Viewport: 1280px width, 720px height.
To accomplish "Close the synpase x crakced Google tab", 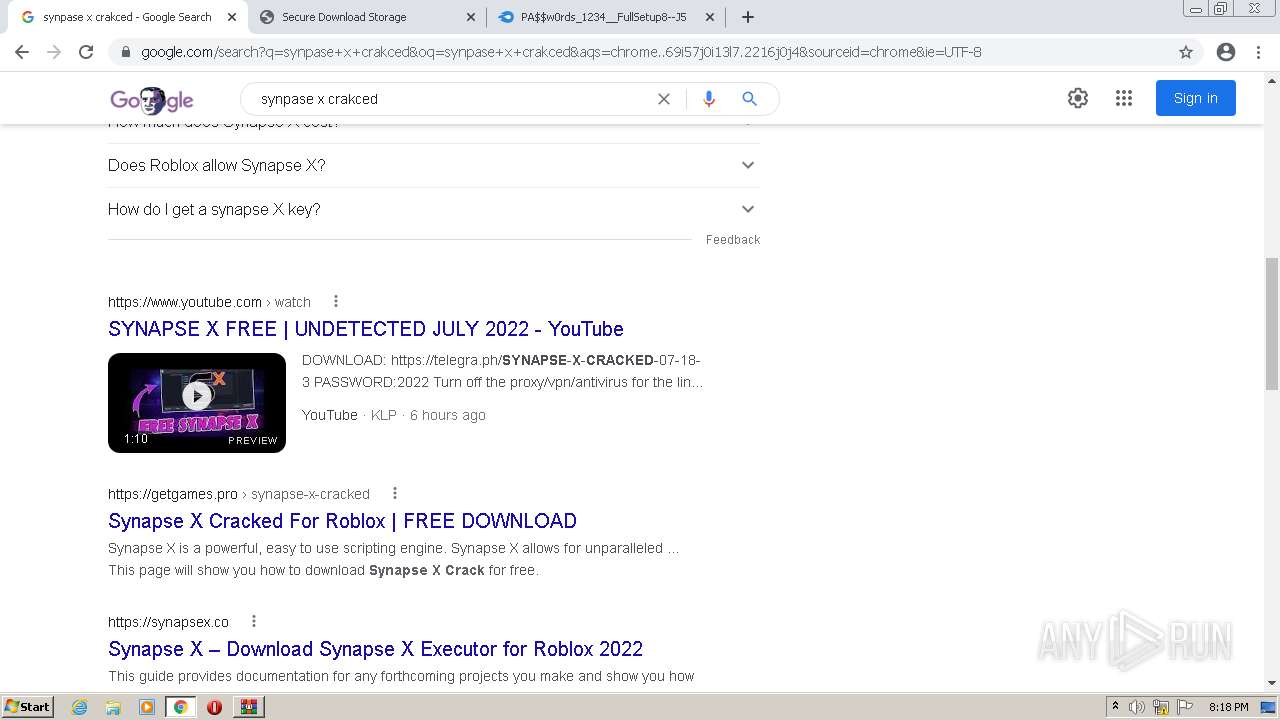I will (232, 17).
